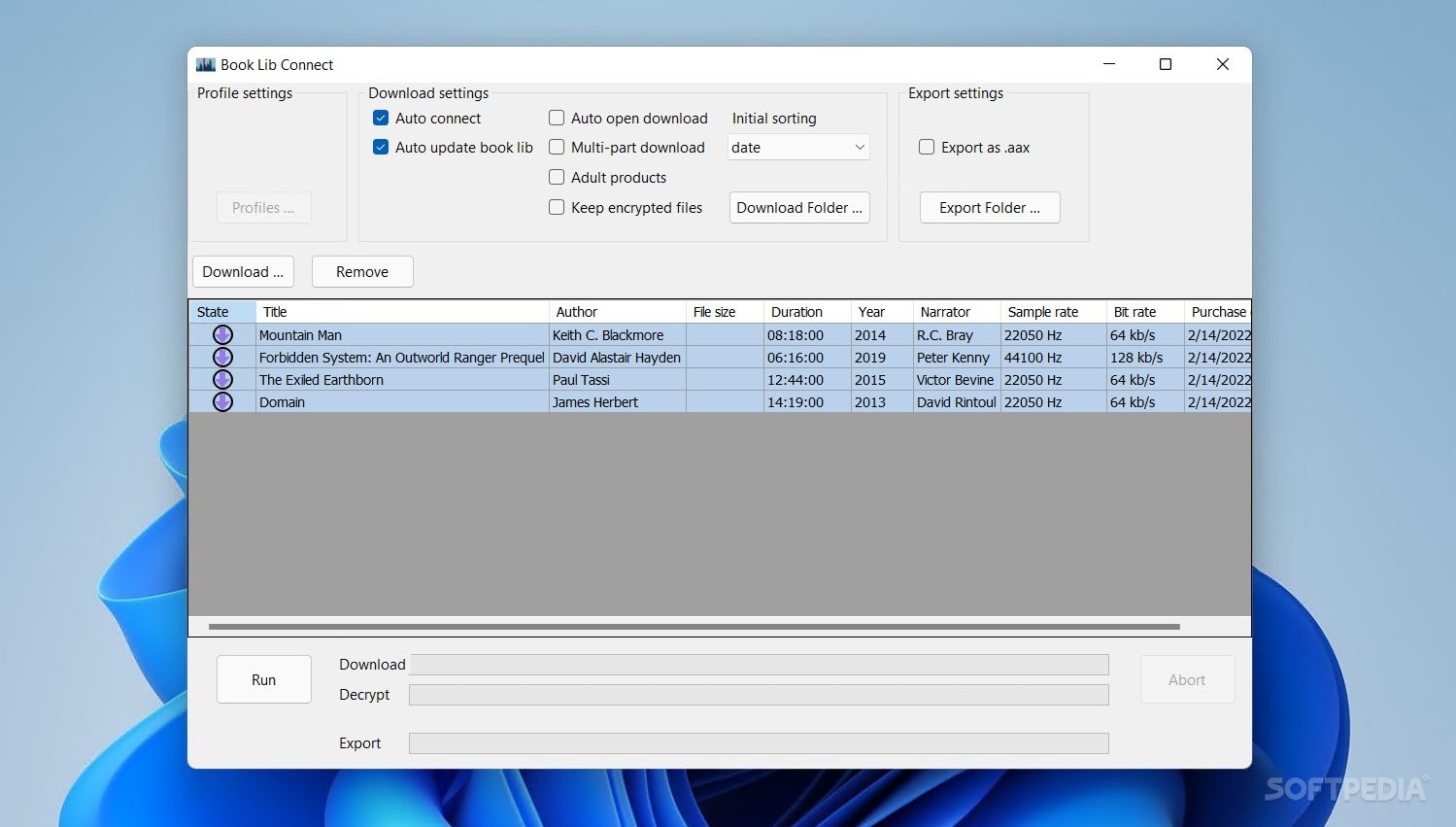The height and width of the screenshot is (827, 1456).
Task: Uncheck Auto update book lib
Action: pyautogui.click(x=381, y=147)
